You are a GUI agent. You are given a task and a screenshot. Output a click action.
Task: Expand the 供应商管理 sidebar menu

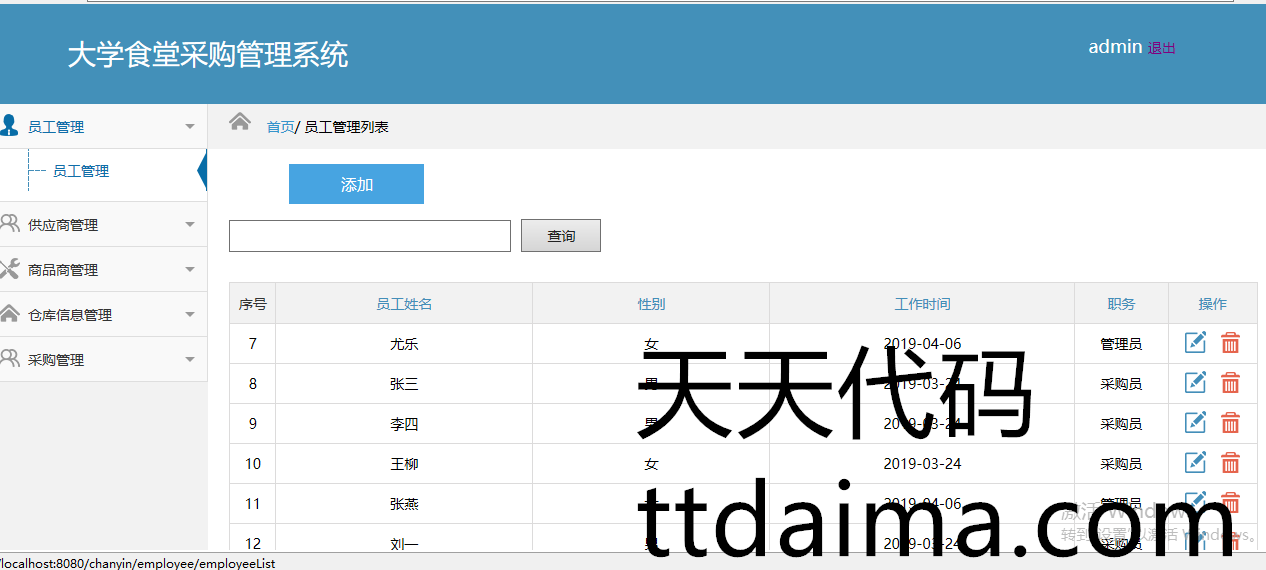click(100, 225)
